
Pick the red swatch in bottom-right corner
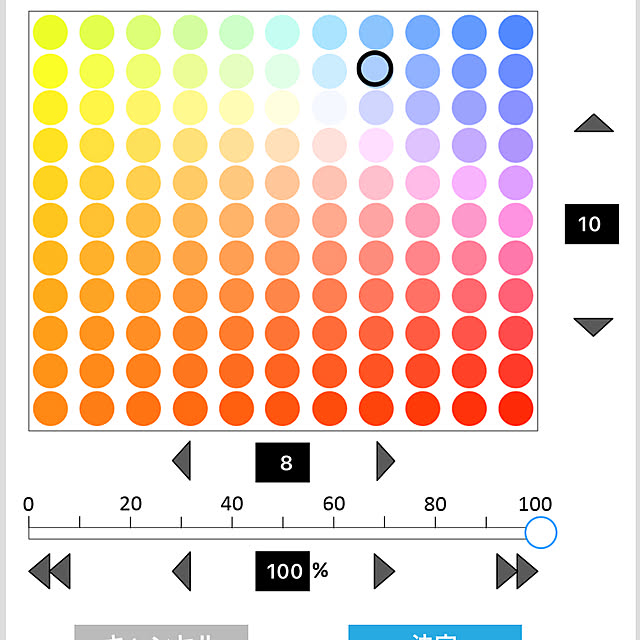point(516,409)
